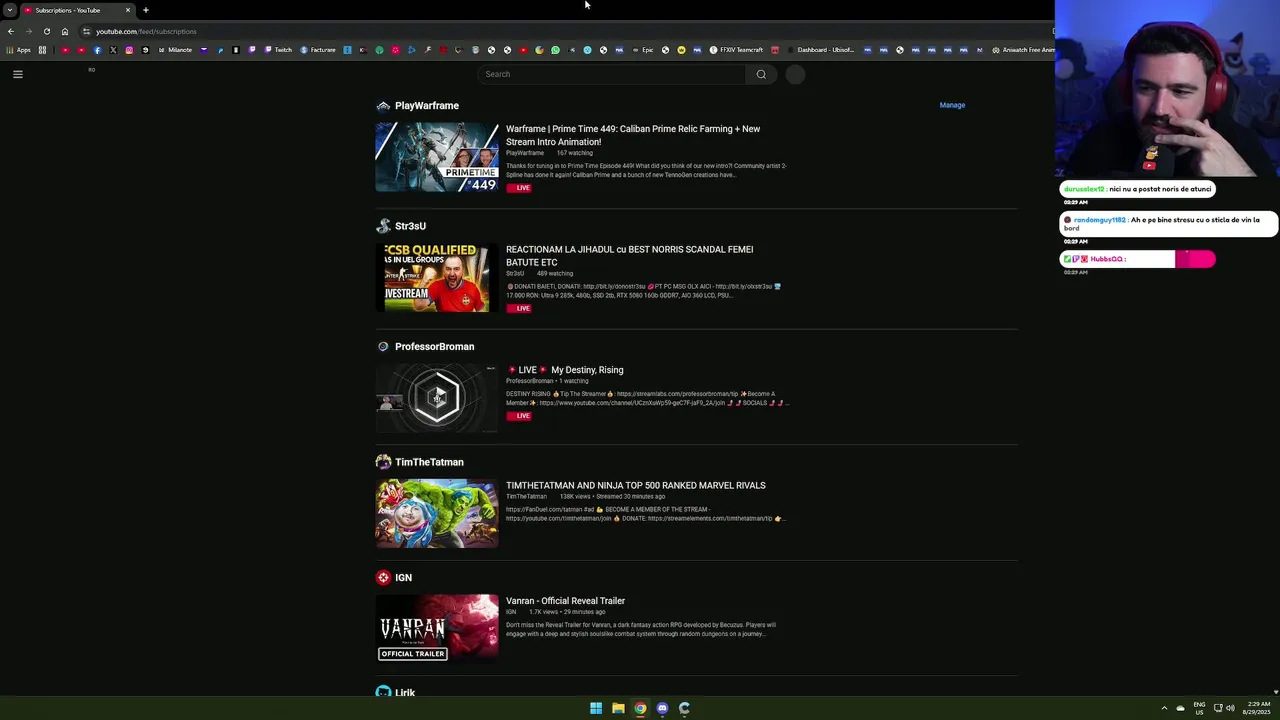This screenshot has width=1280, height=720.
Task: Click the ENG US language indicator
Action: pos(1199,708)
